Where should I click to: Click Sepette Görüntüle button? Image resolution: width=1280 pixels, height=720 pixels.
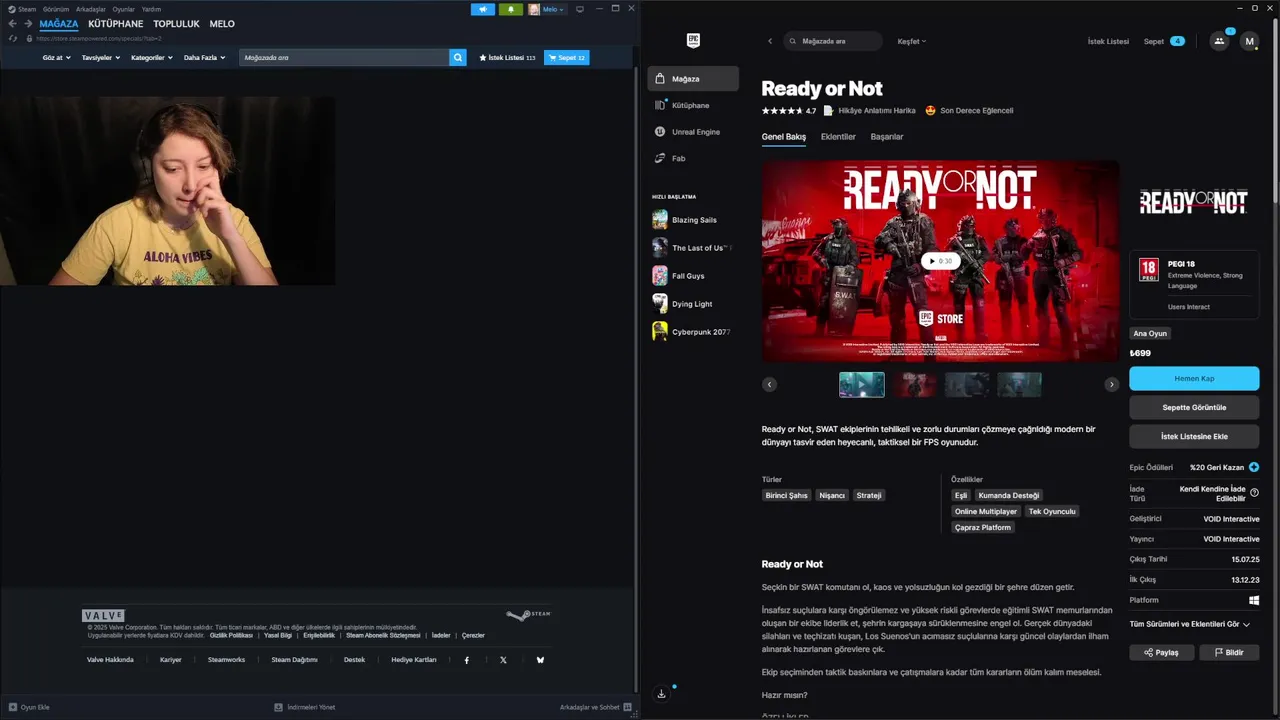point(1194,407)
